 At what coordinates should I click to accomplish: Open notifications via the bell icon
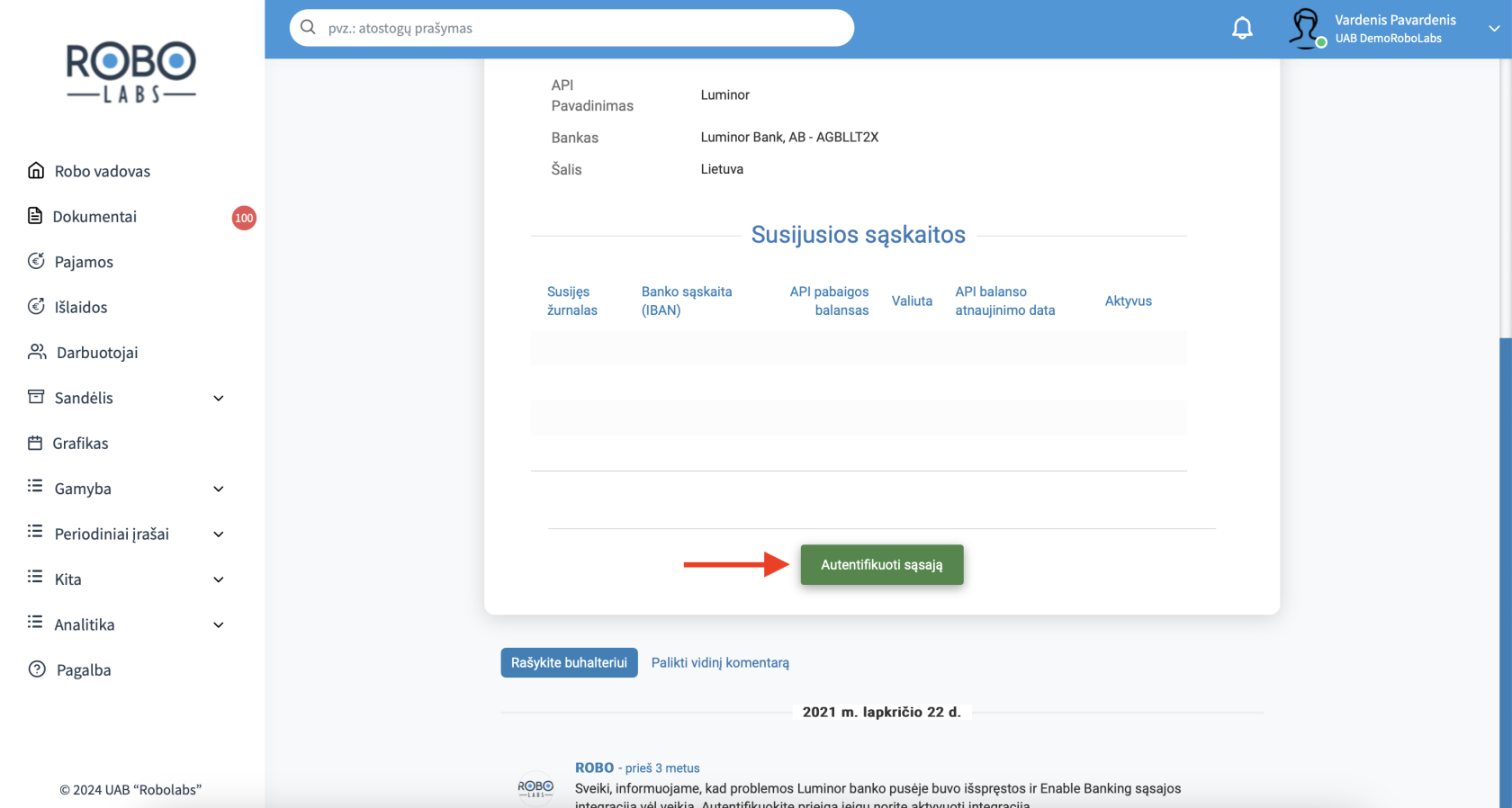pos(1242,28)
